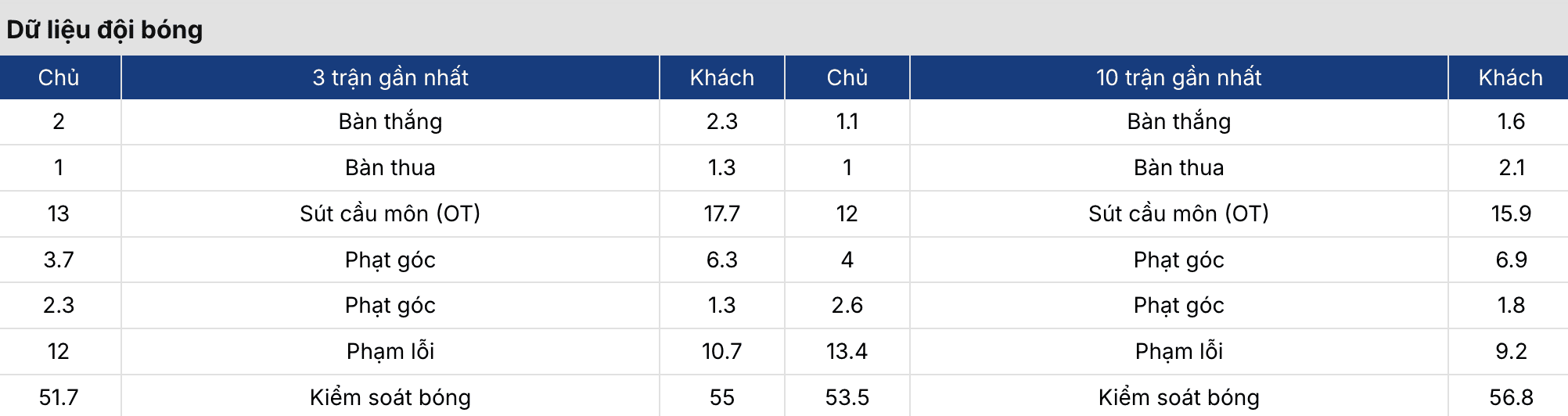Click the "Dữ liệu đội bóng" section title
The image size is (1568, 416).
105,30
